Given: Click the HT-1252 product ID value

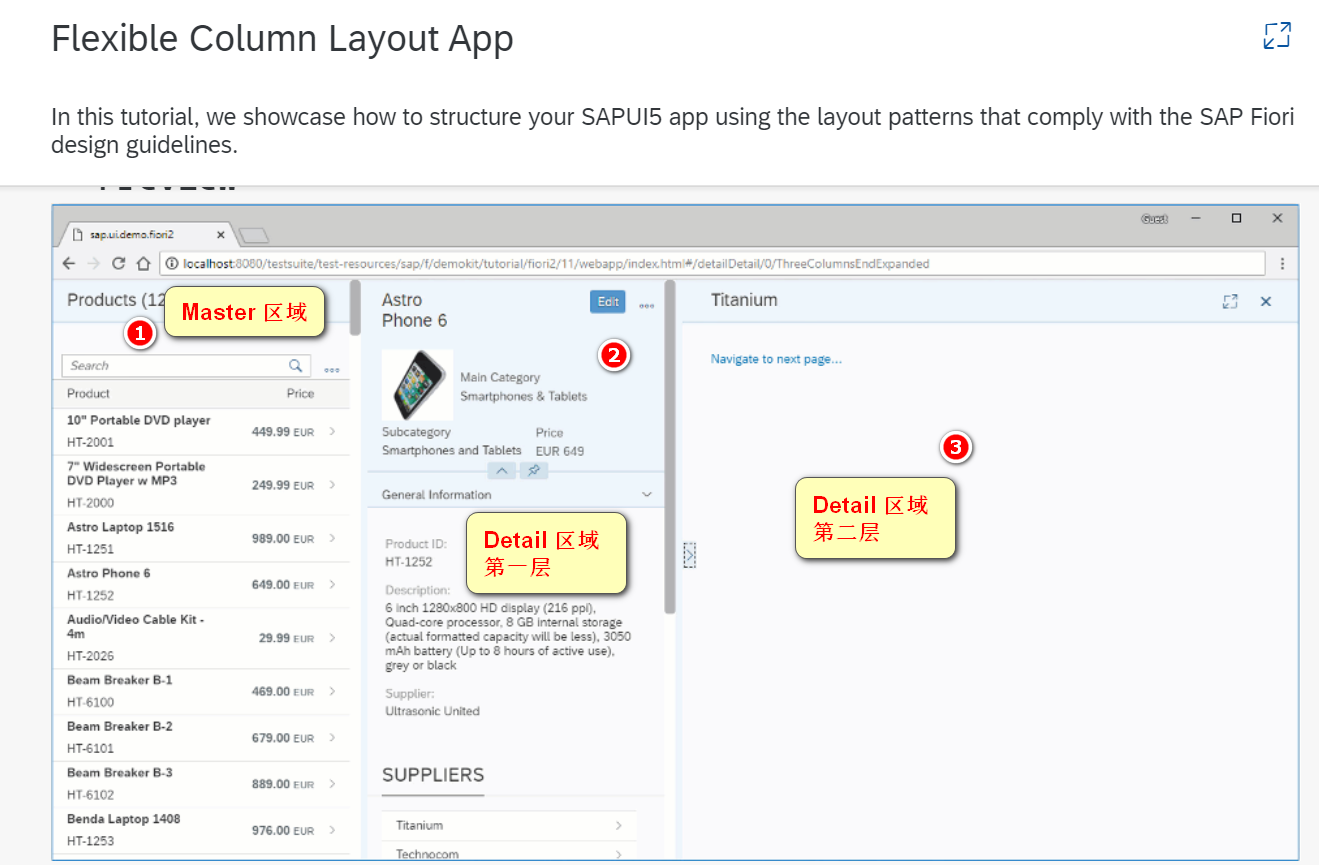Looking at the screenshot, I should coord(409,562).
